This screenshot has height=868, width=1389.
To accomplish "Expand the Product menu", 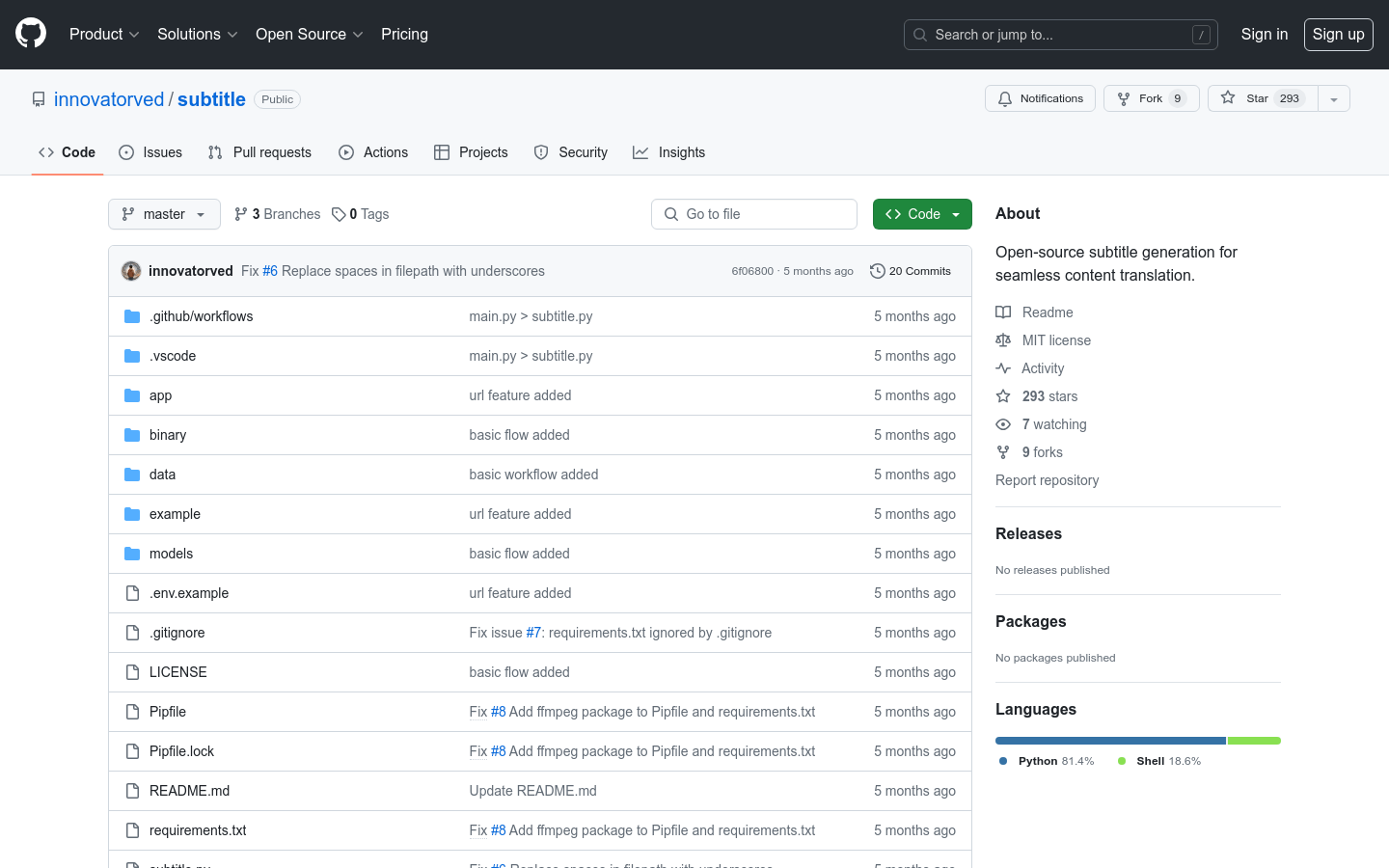I will tap(104, 34).
